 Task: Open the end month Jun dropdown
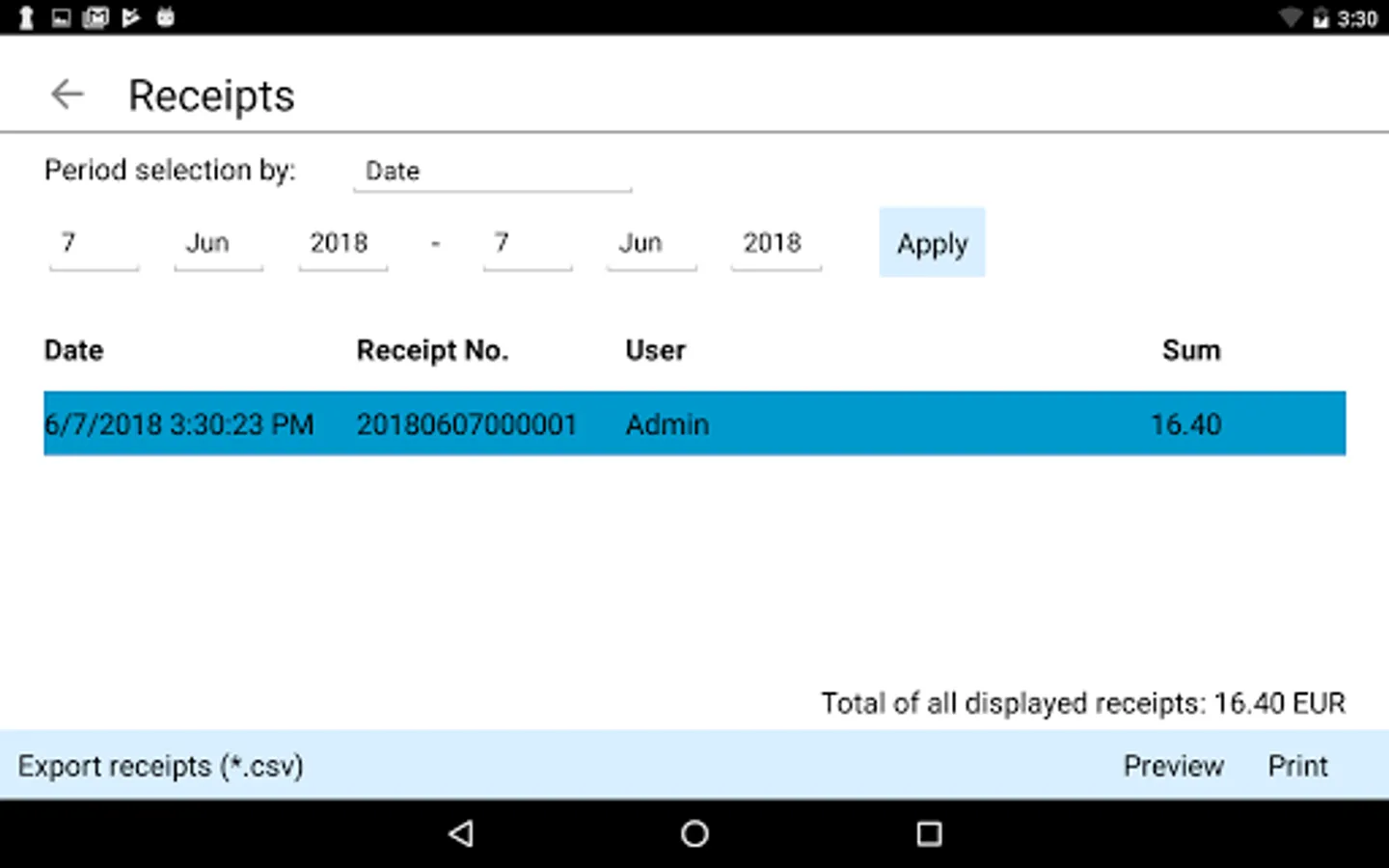[x=651, y=243]
